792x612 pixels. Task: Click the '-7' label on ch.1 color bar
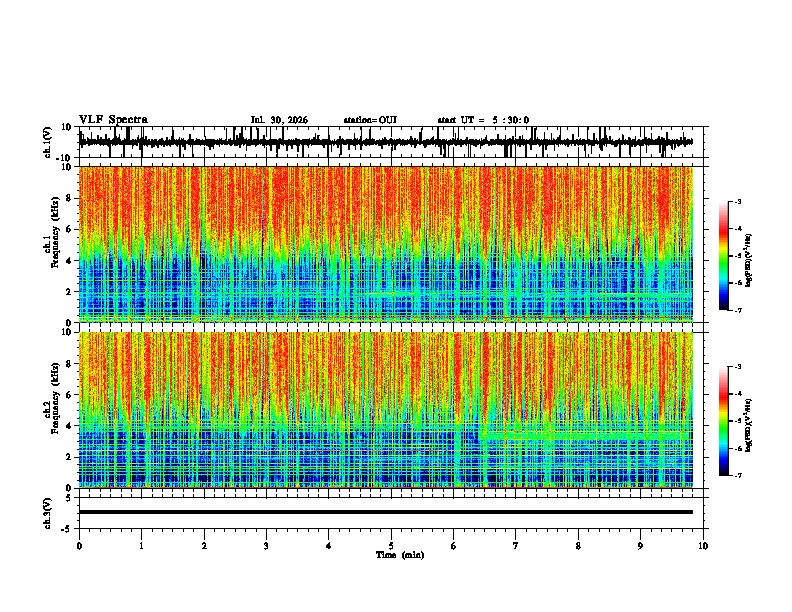click(x=737, y=310)
